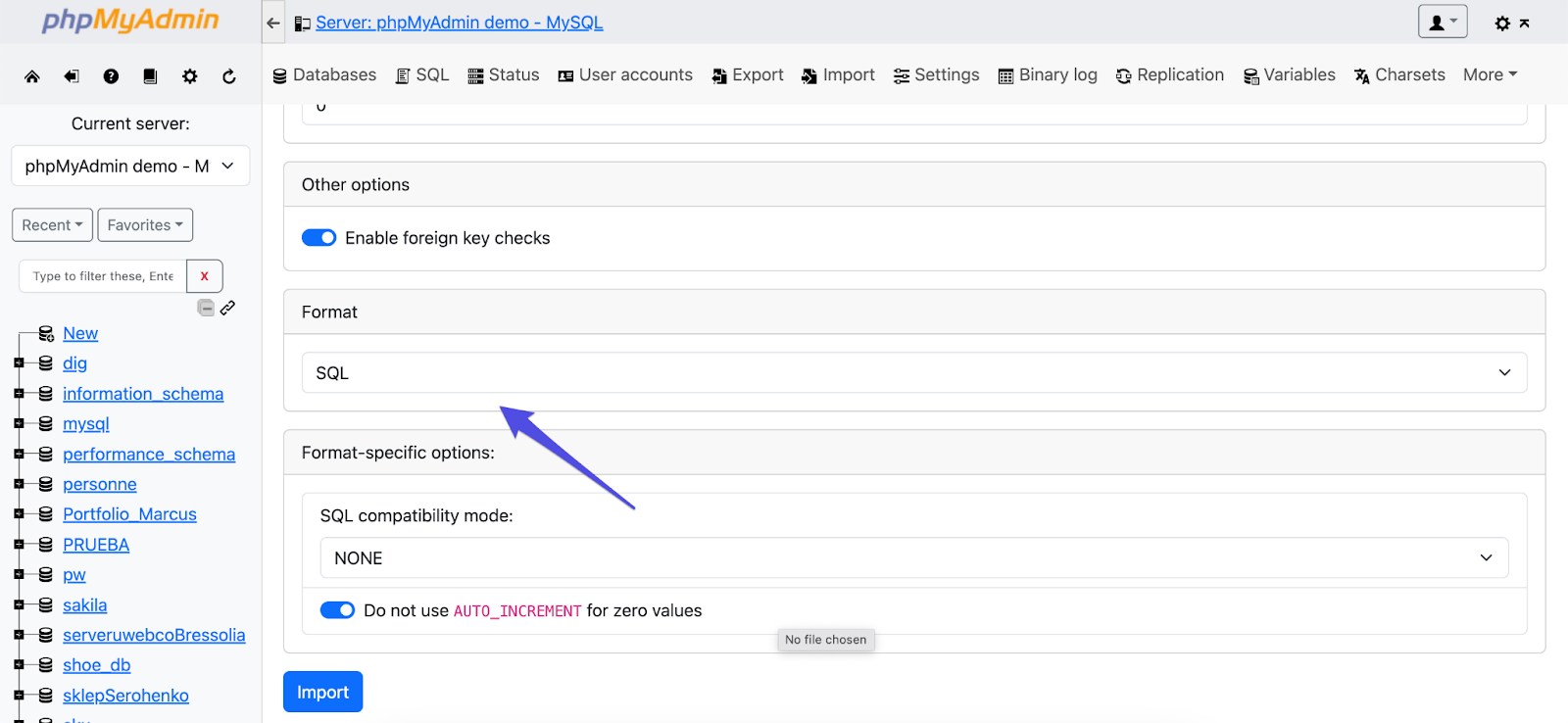The width and height of the screenshot is (1568, 723).
Task: Open the Binary log tab
Action: pyautogui.click(x=1048, y=74)
